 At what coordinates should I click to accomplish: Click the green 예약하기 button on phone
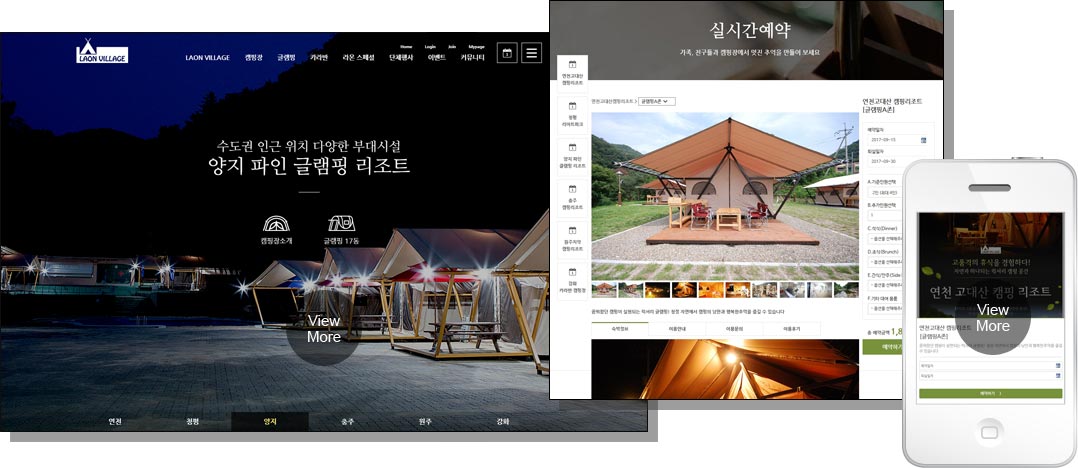[x=991, y=394]
